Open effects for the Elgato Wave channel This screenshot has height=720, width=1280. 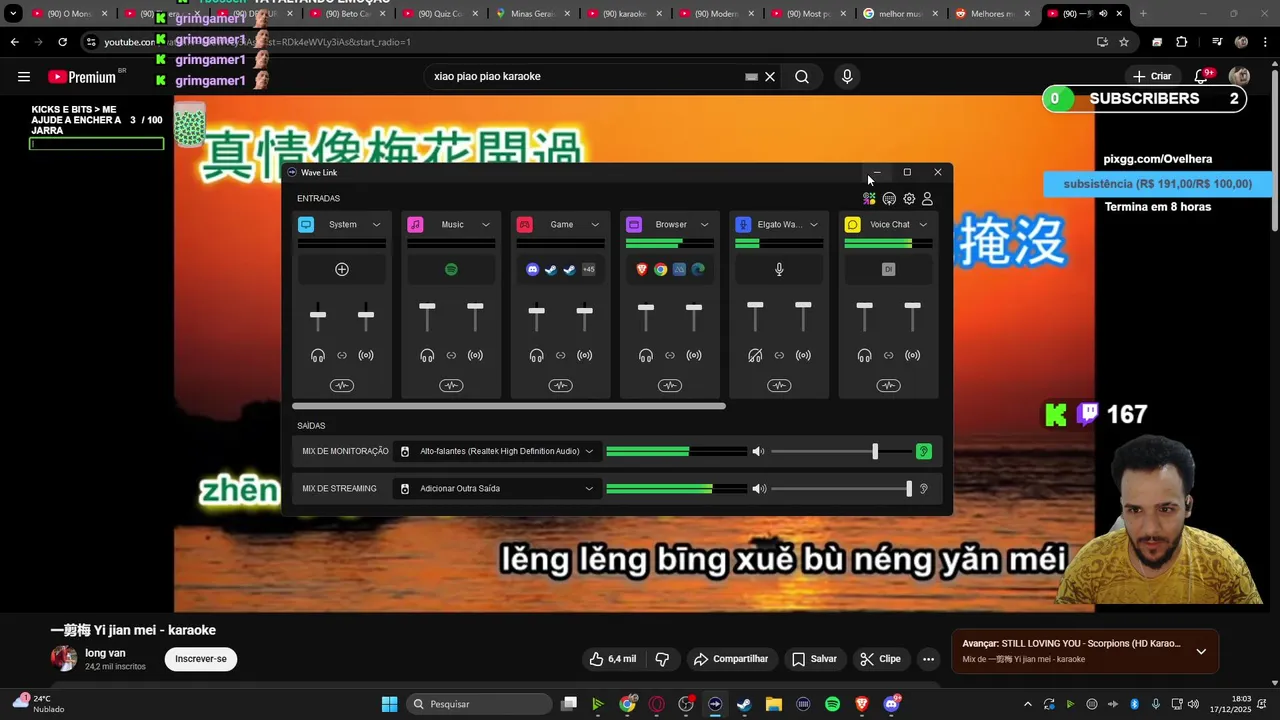coord(779,386)
